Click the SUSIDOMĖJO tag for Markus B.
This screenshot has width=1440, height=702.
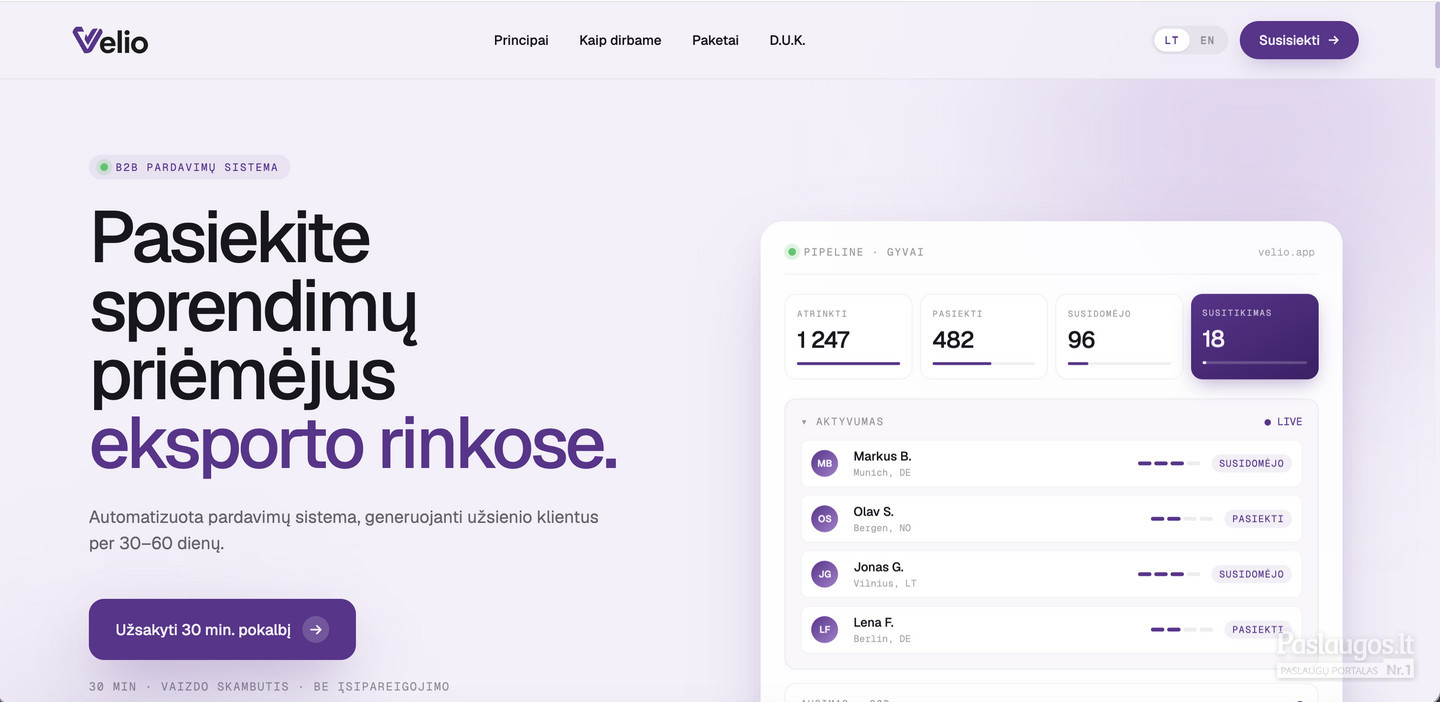[x=1251, y=464]
